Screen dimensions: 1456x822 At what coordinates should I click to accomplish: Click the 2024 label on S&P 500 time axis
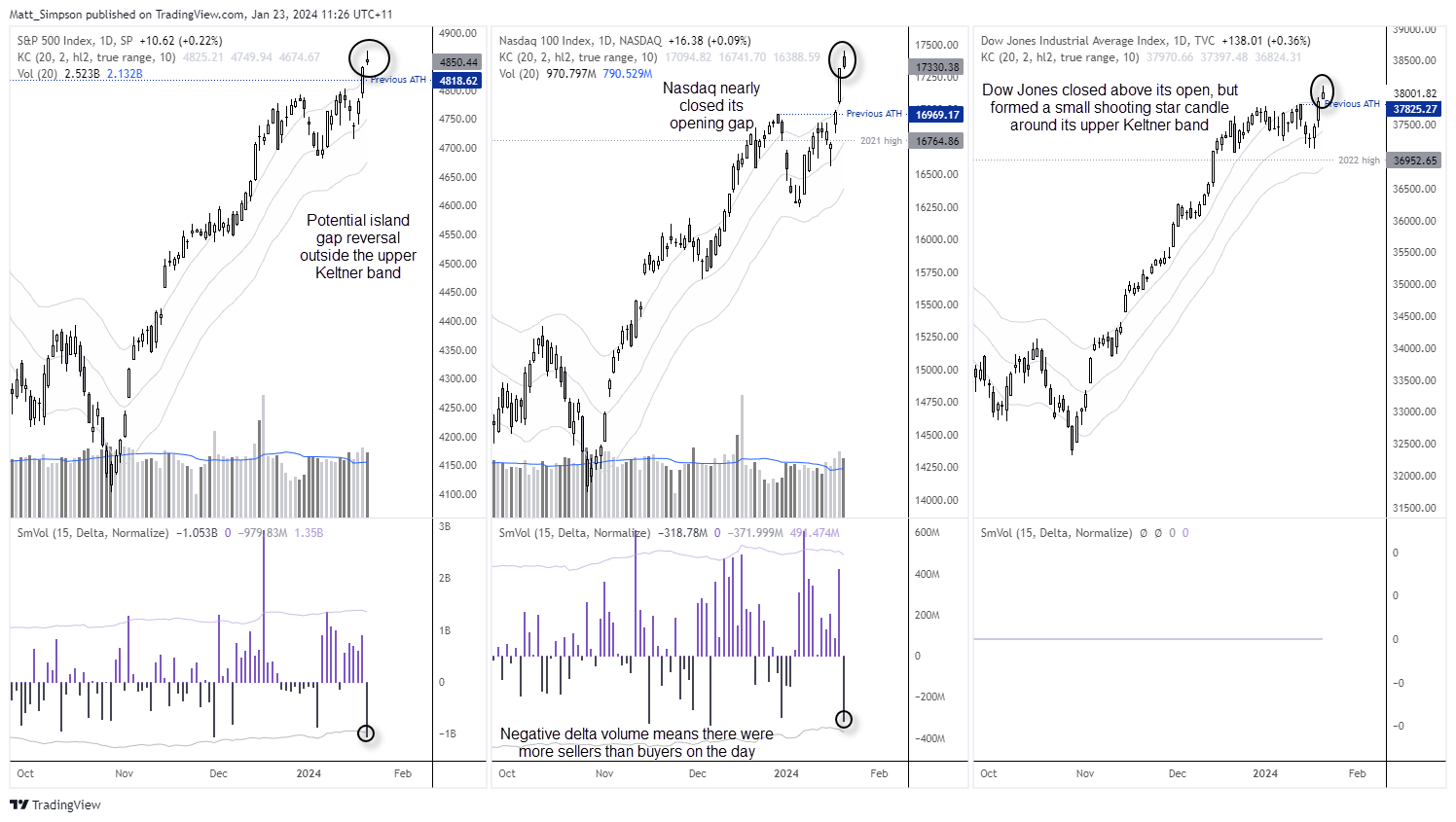coord(309,774)
